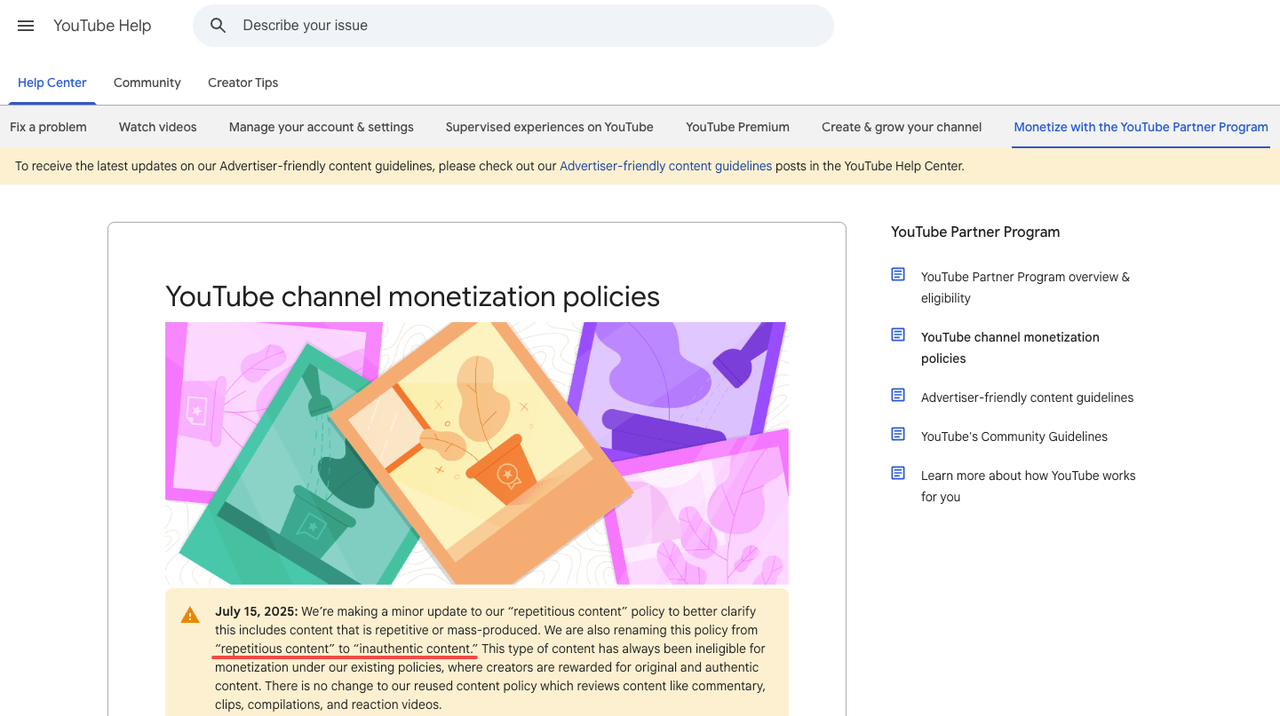Click the article icon beside YouTube channel monetization policies
Image resolution: width=1280 pixels, height=716 pixels.
coord(898,334)
